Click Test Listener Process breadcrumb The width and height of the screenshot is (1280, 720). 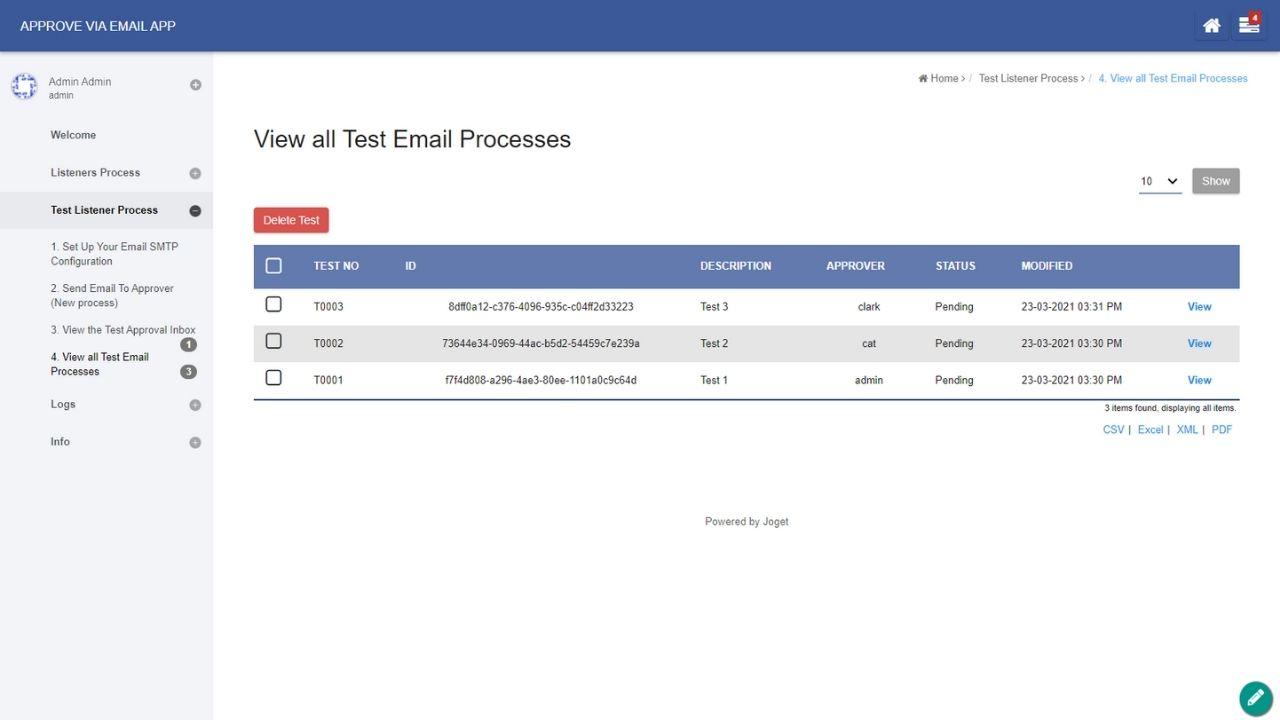click(1028, 78)
